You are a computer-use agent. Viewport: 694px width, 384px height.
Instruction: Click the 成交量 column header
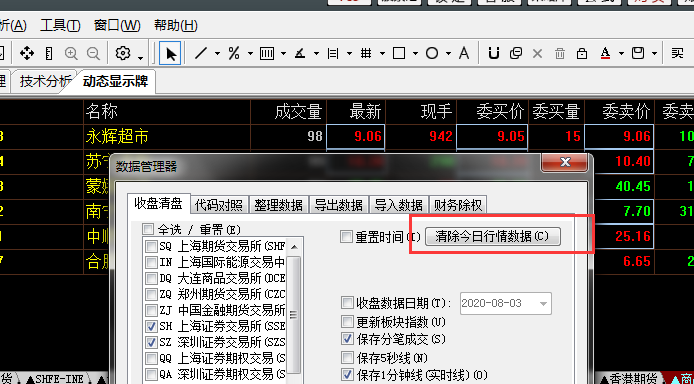(x=298, y=112)
